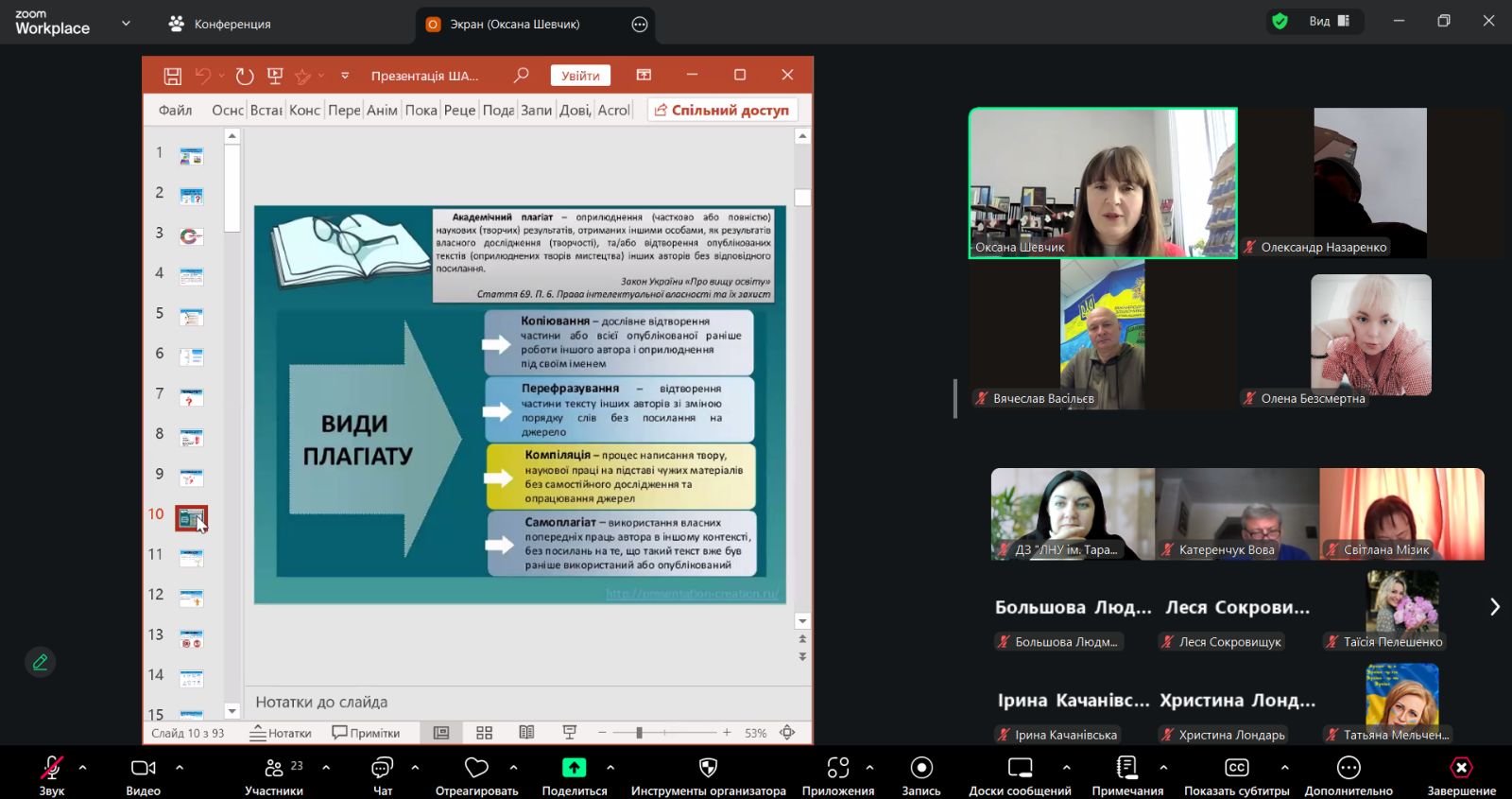Click the green Поделиться share screen icon

574,768
